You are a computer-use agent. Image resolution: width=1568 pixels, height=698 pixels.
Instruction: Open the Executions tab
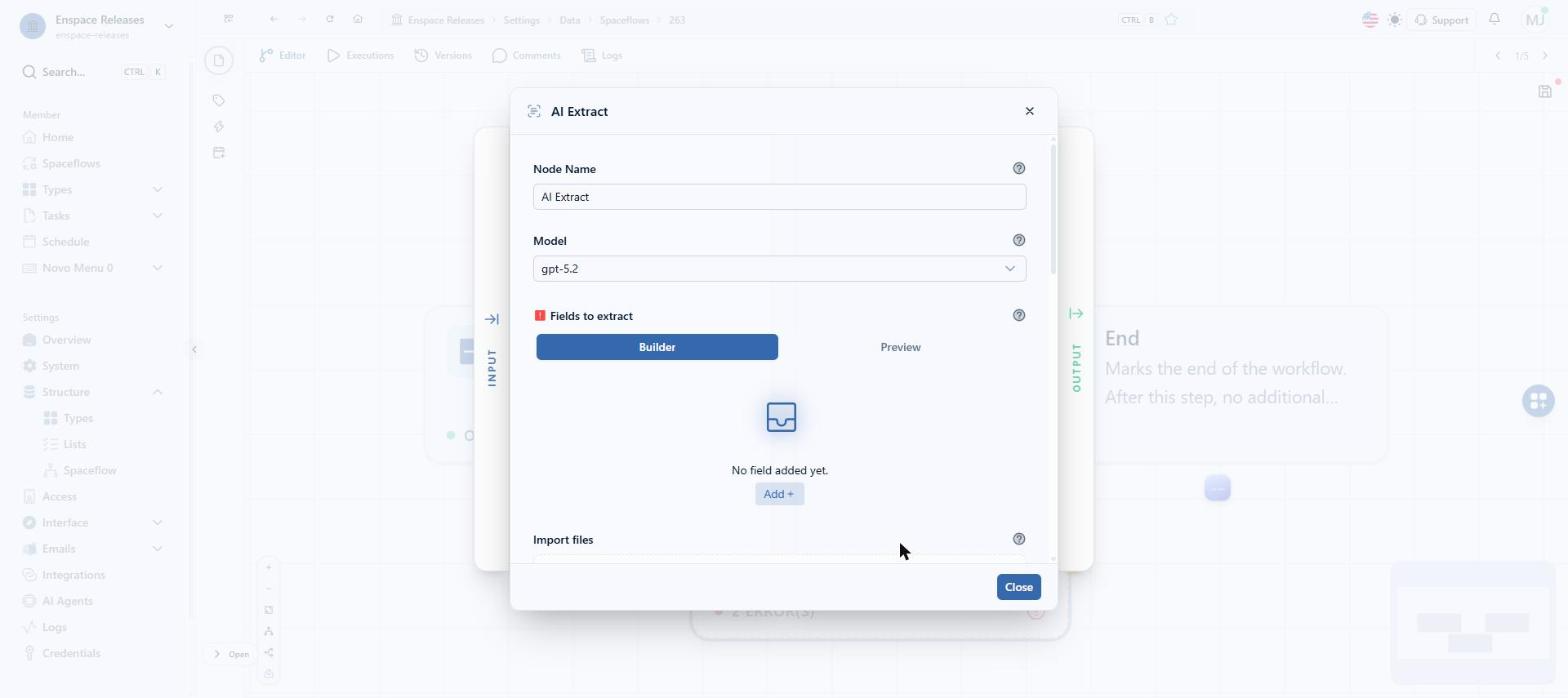pos(360,56)
